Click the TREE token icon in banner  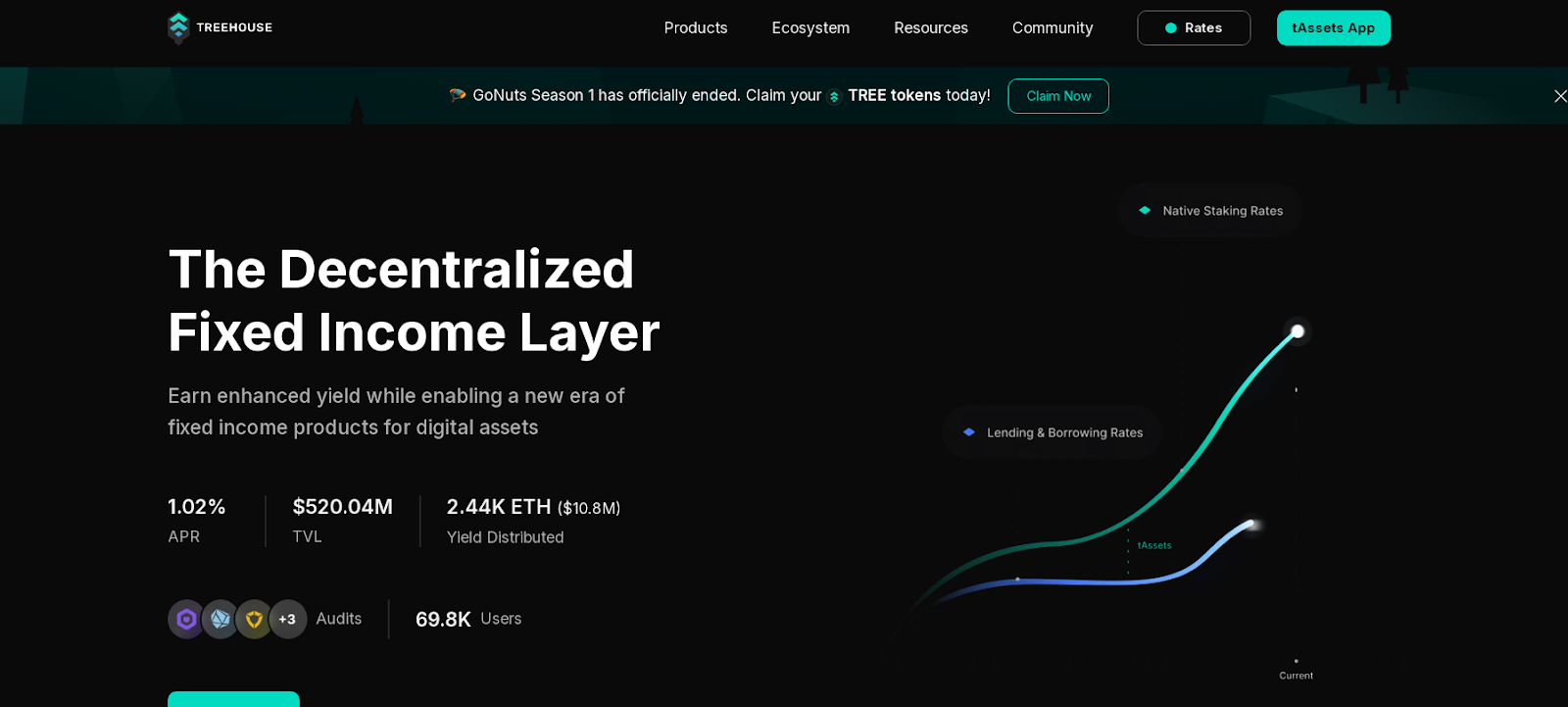click(x=834, y=96)
